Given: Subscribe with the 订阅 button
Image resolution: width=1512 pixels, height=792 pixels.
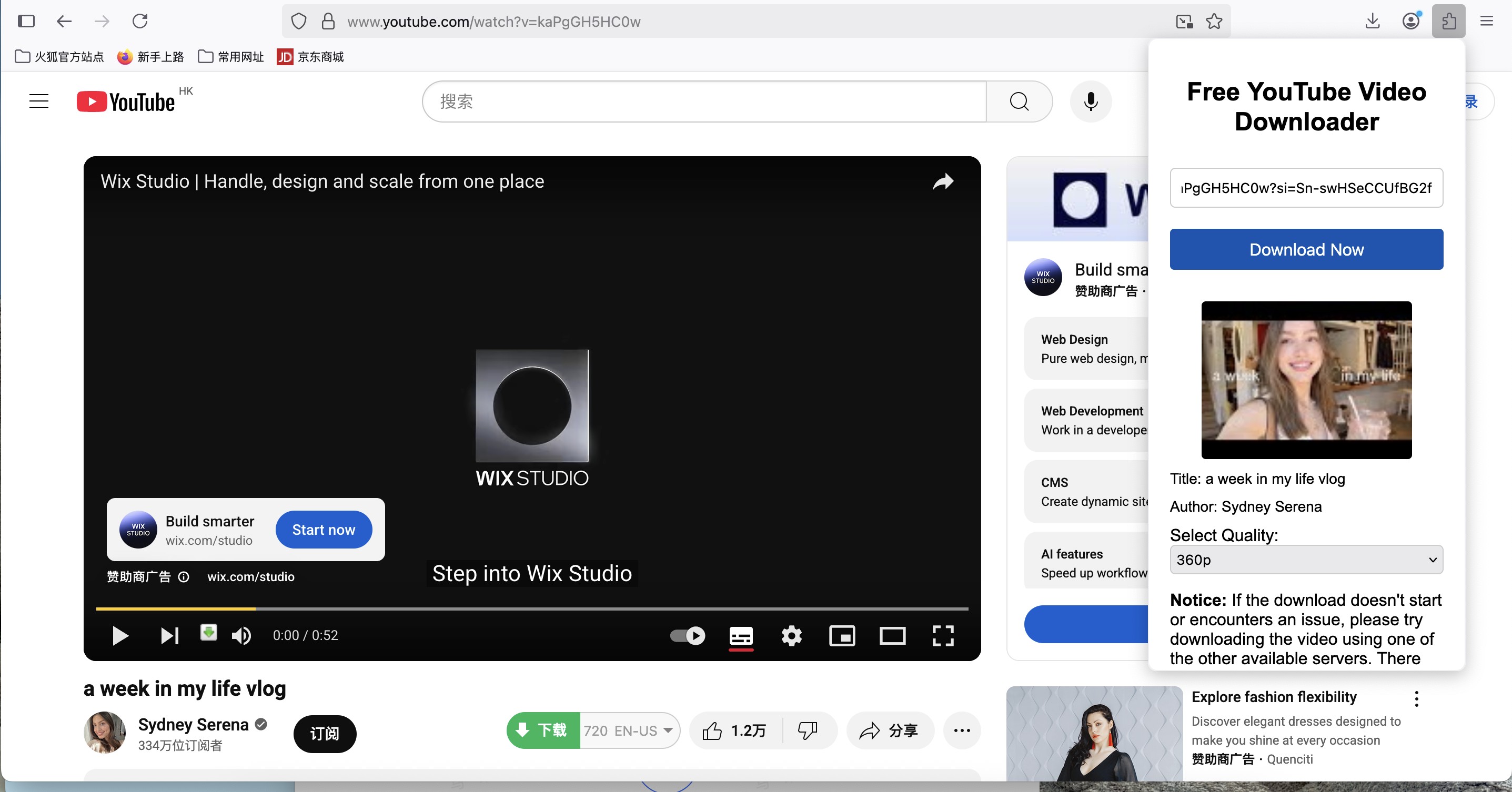Looking at the screenshot, I should [x=325, y=733].
